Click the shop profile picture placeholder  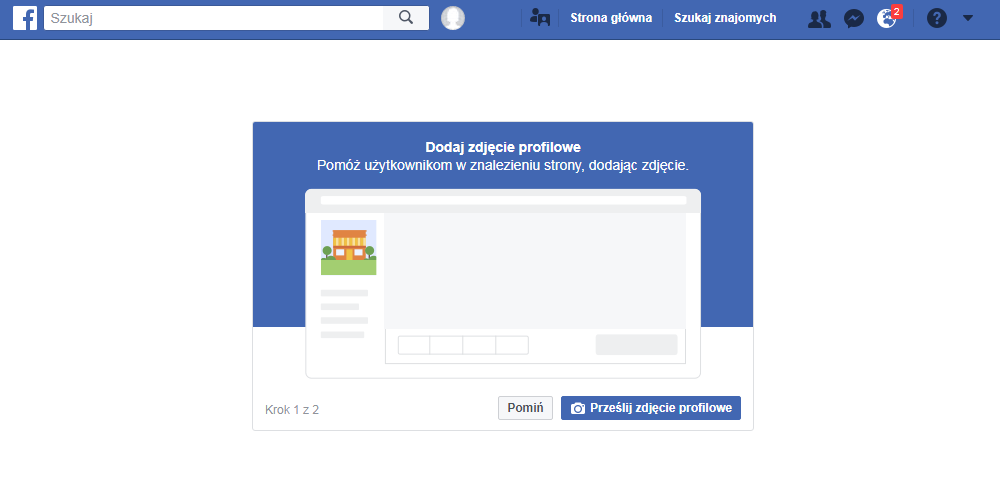click(348, 247)
